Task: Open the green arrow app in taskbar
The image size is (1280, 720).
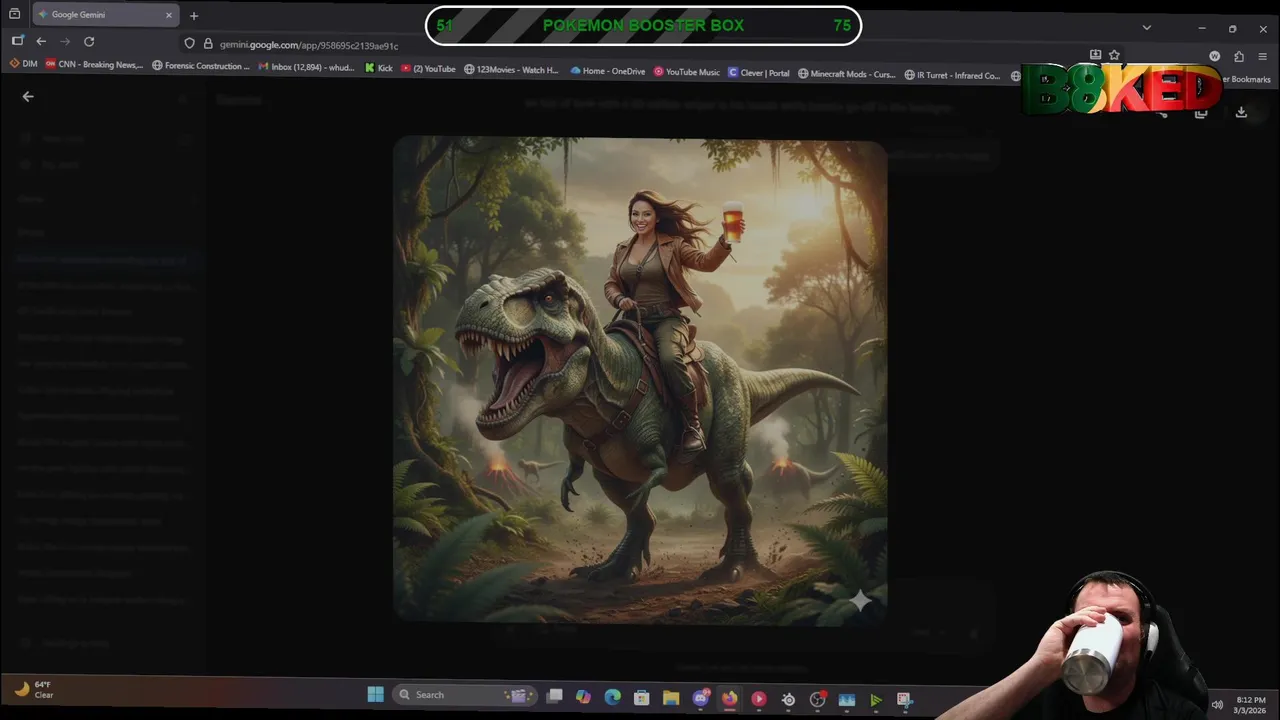Action: 876,701
